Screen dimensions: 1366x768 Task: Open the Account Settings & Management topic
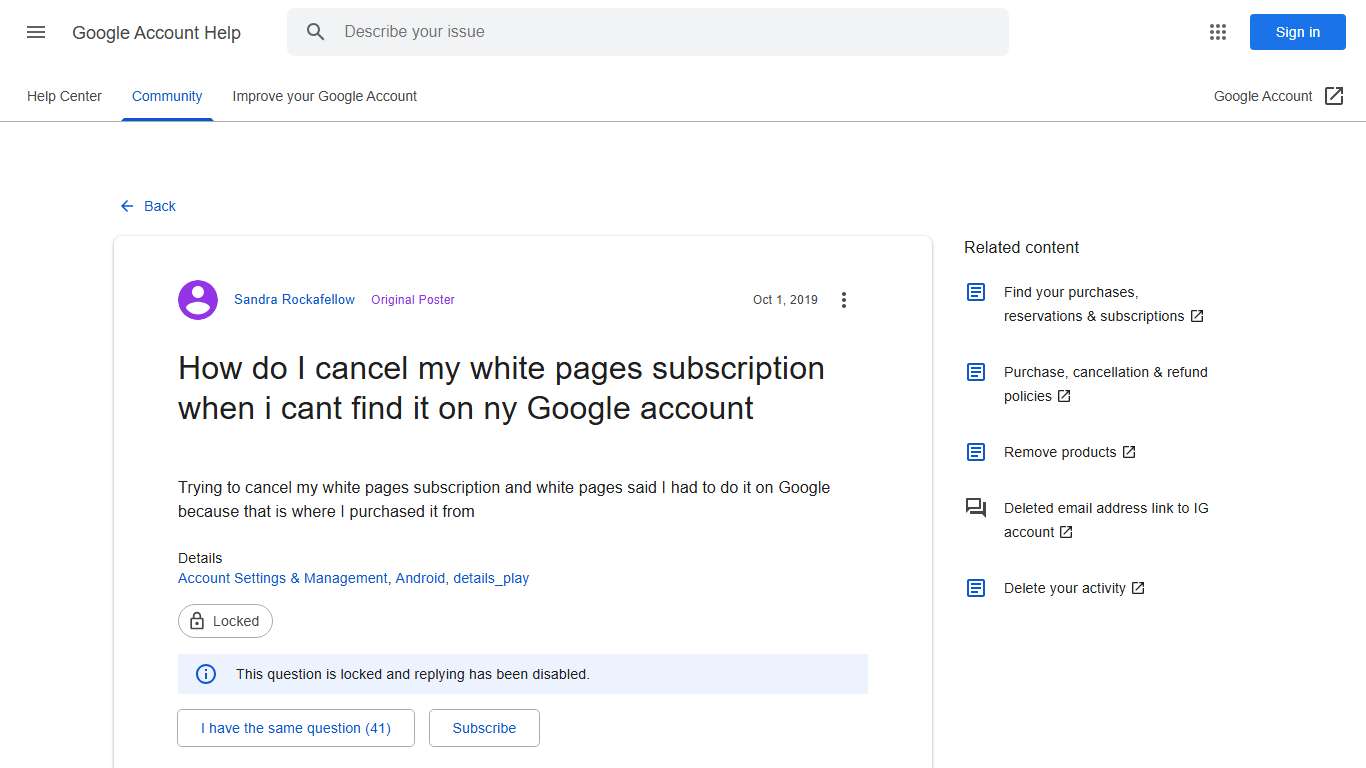[x=282, y=578]
